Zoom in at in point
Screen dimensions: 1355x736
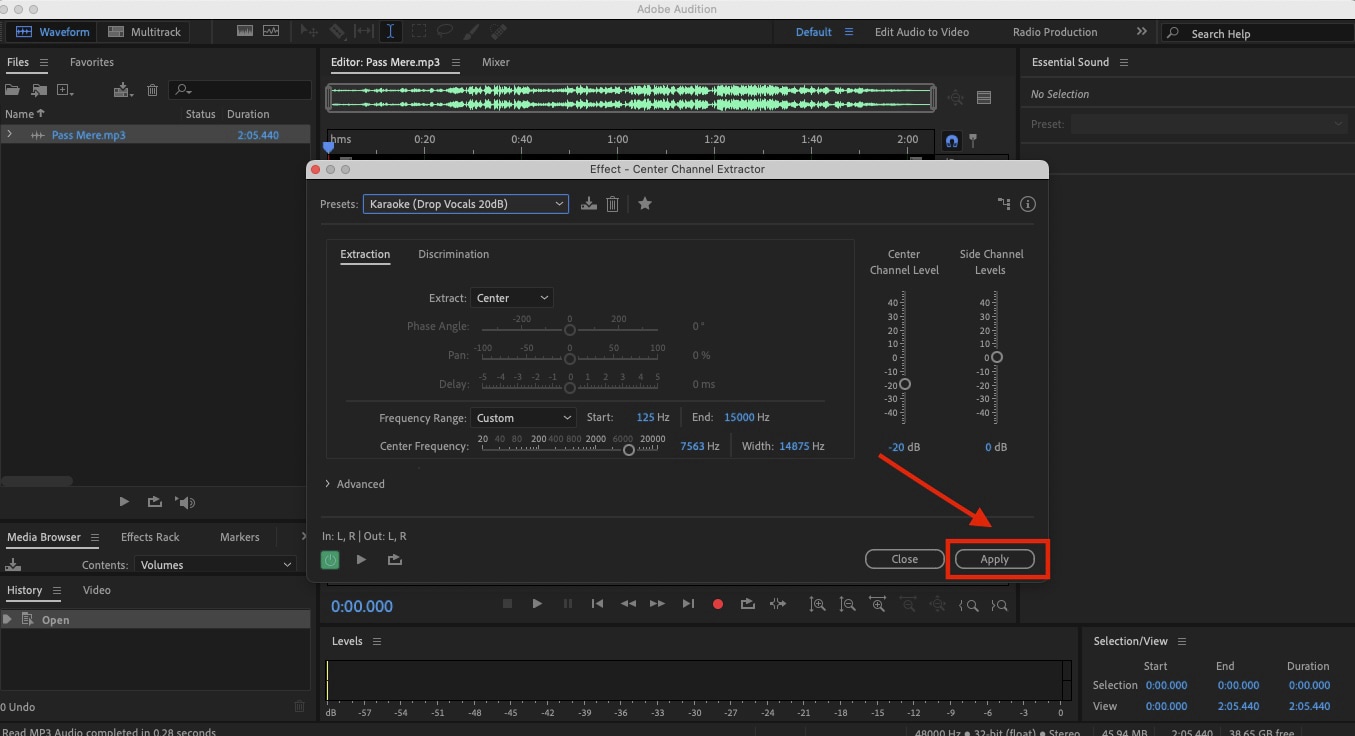968,605
